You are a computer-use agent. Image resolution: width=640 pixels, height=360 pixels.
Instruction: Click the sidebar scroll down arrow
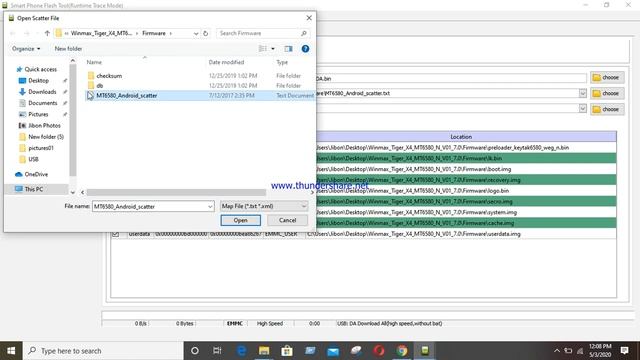(x=73, y=192)
